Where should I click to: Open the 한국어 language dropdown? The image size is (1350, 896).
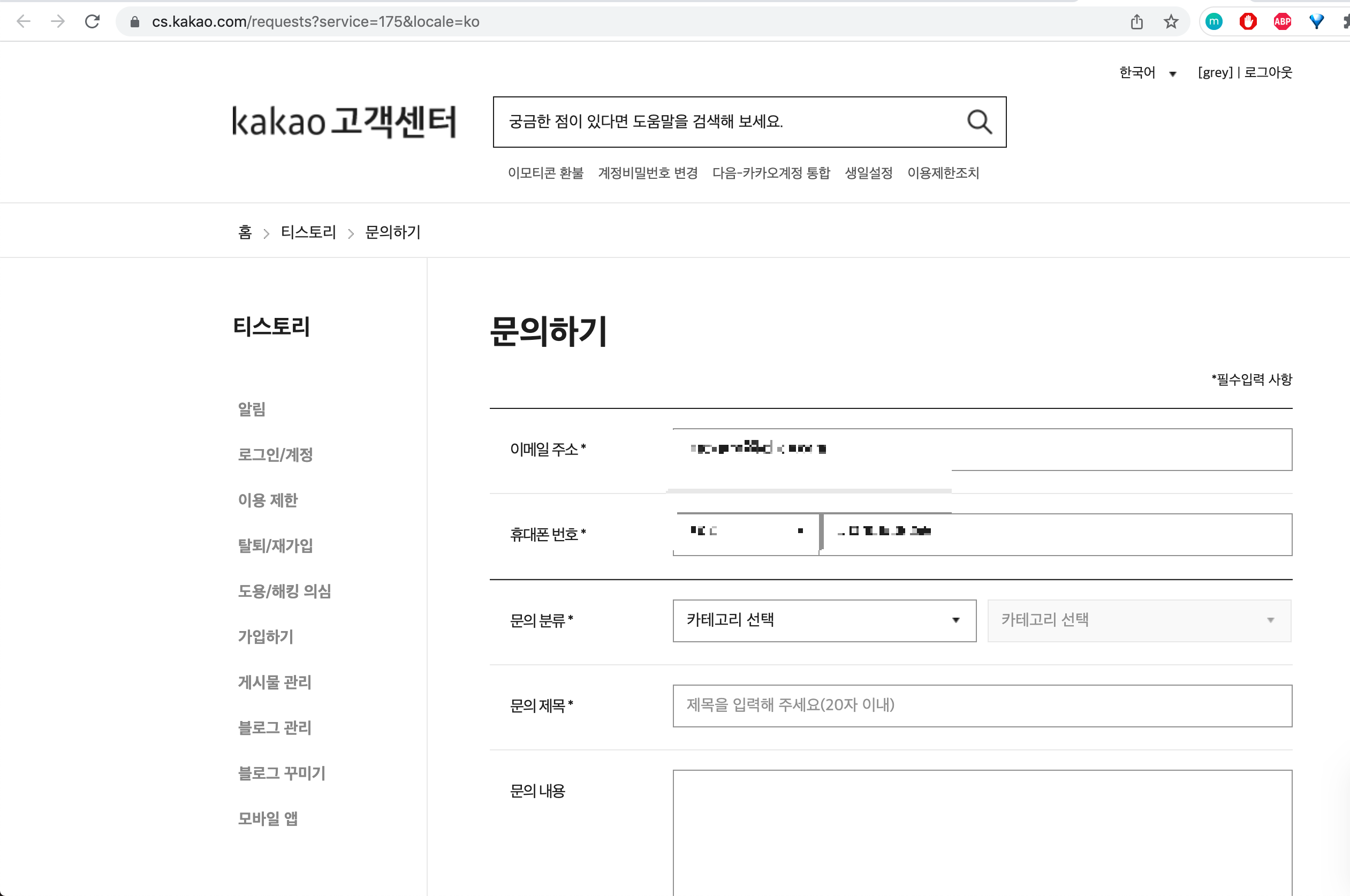1147,73
